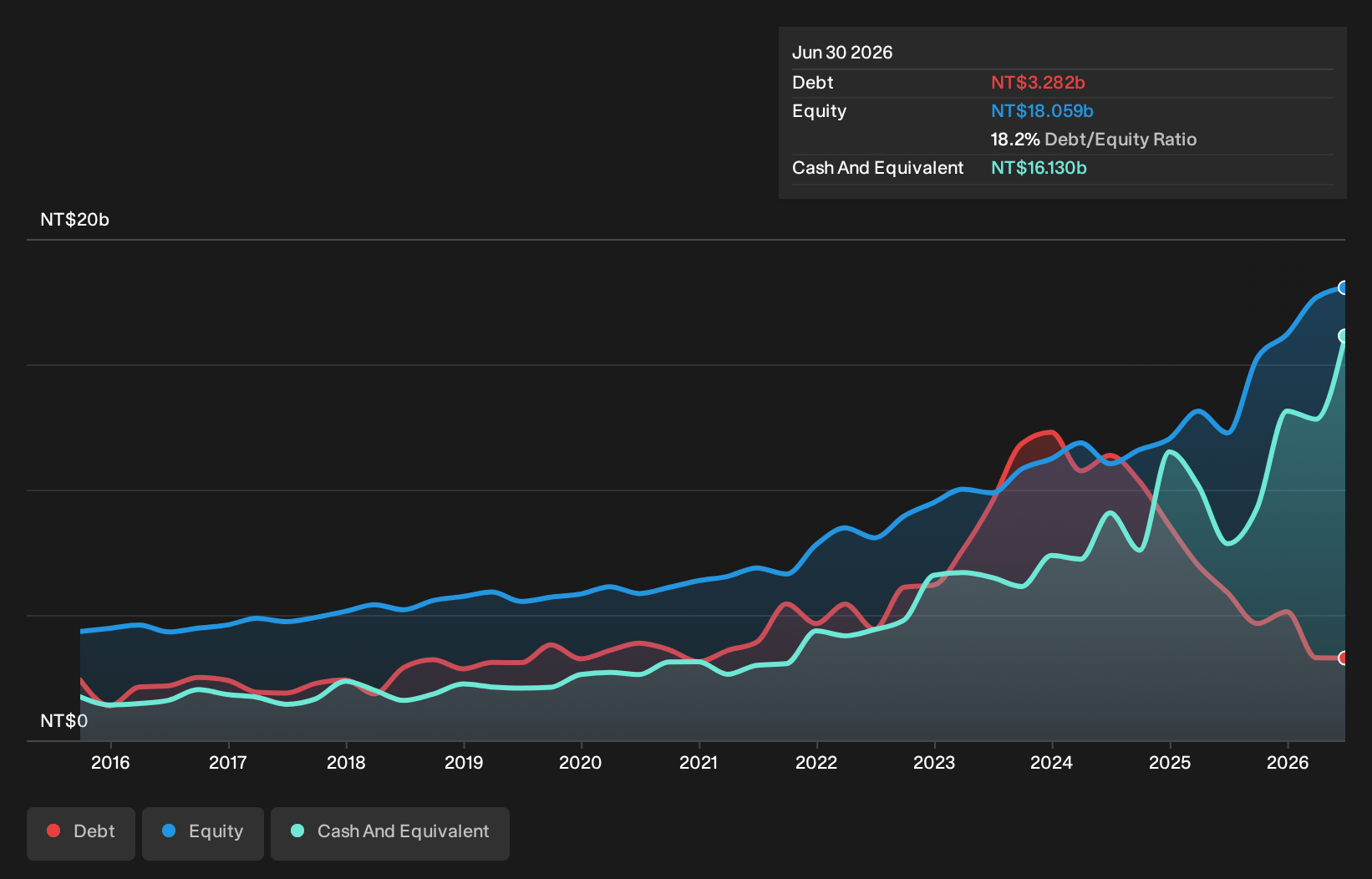Click the blue Equity legend dot
The width and height of the screenshot is (1372, 879).
(x=169, y=831)
